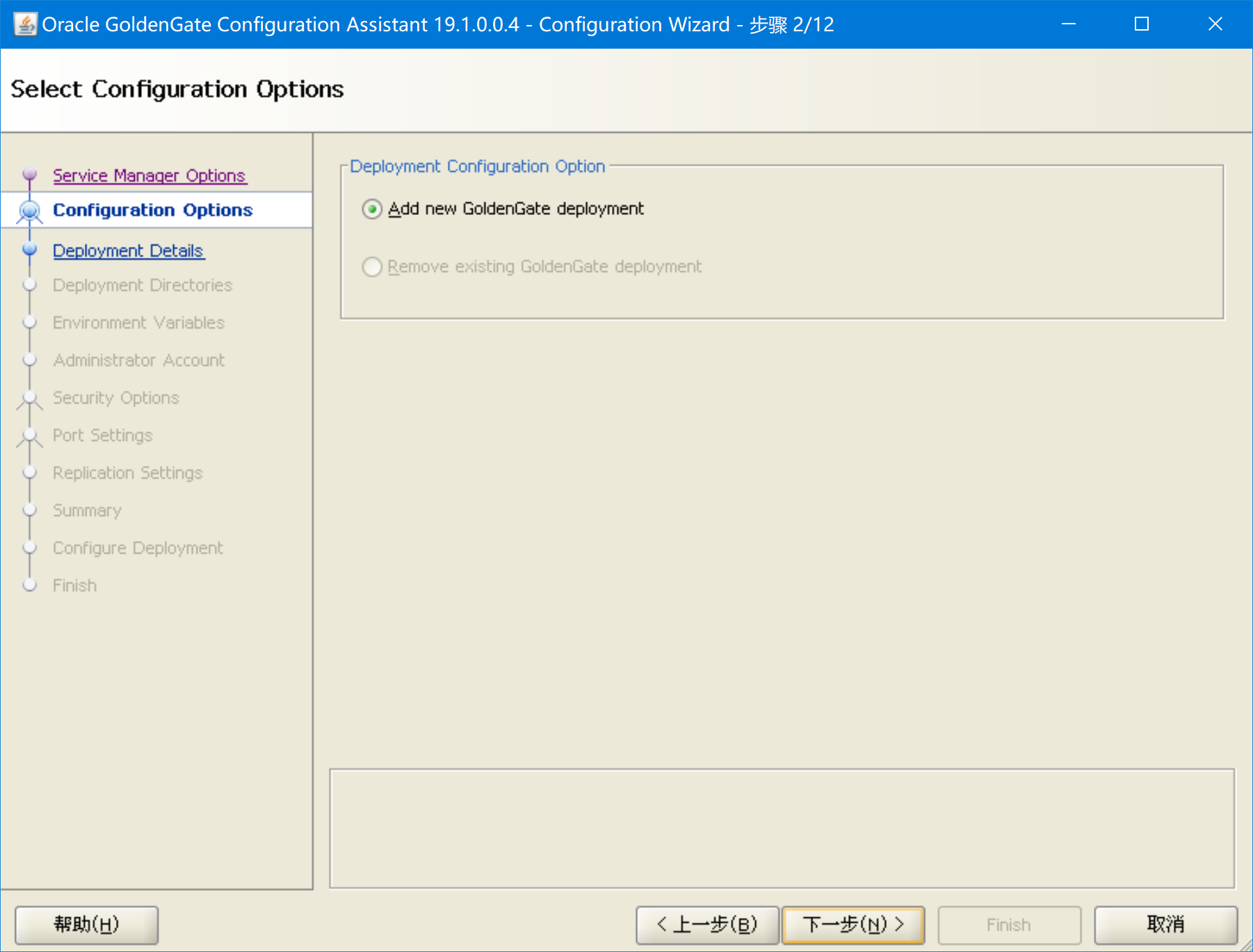The height and width of the screenshot is (952, 1253).
Task: Click the Deployment Details step bullet
Action: [x=30, y=249]
